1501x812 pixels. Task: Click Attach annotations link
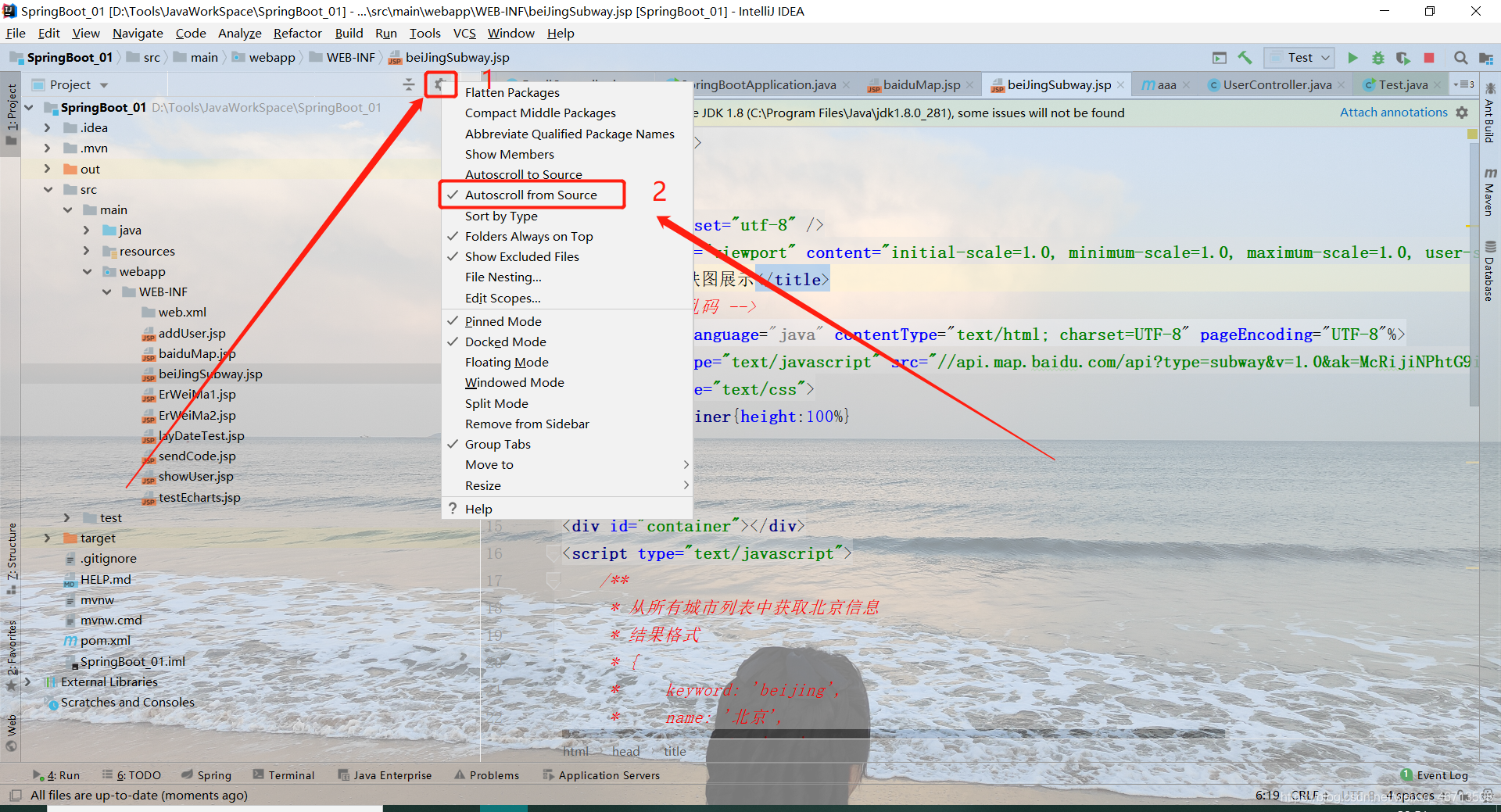coord(1393,113)
